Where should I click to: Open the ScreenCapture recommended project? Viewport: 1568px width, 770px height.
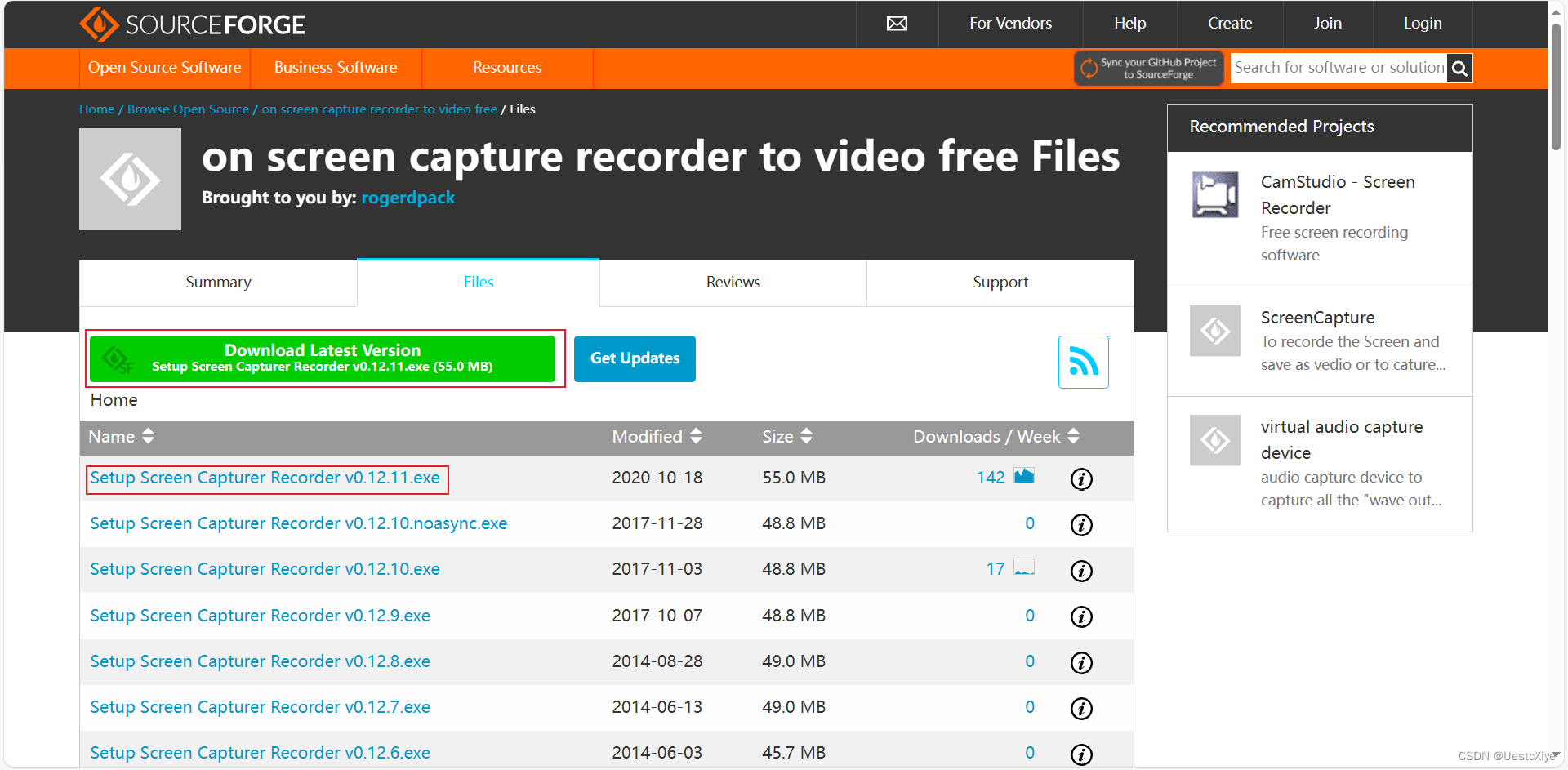click(1317, 318)
